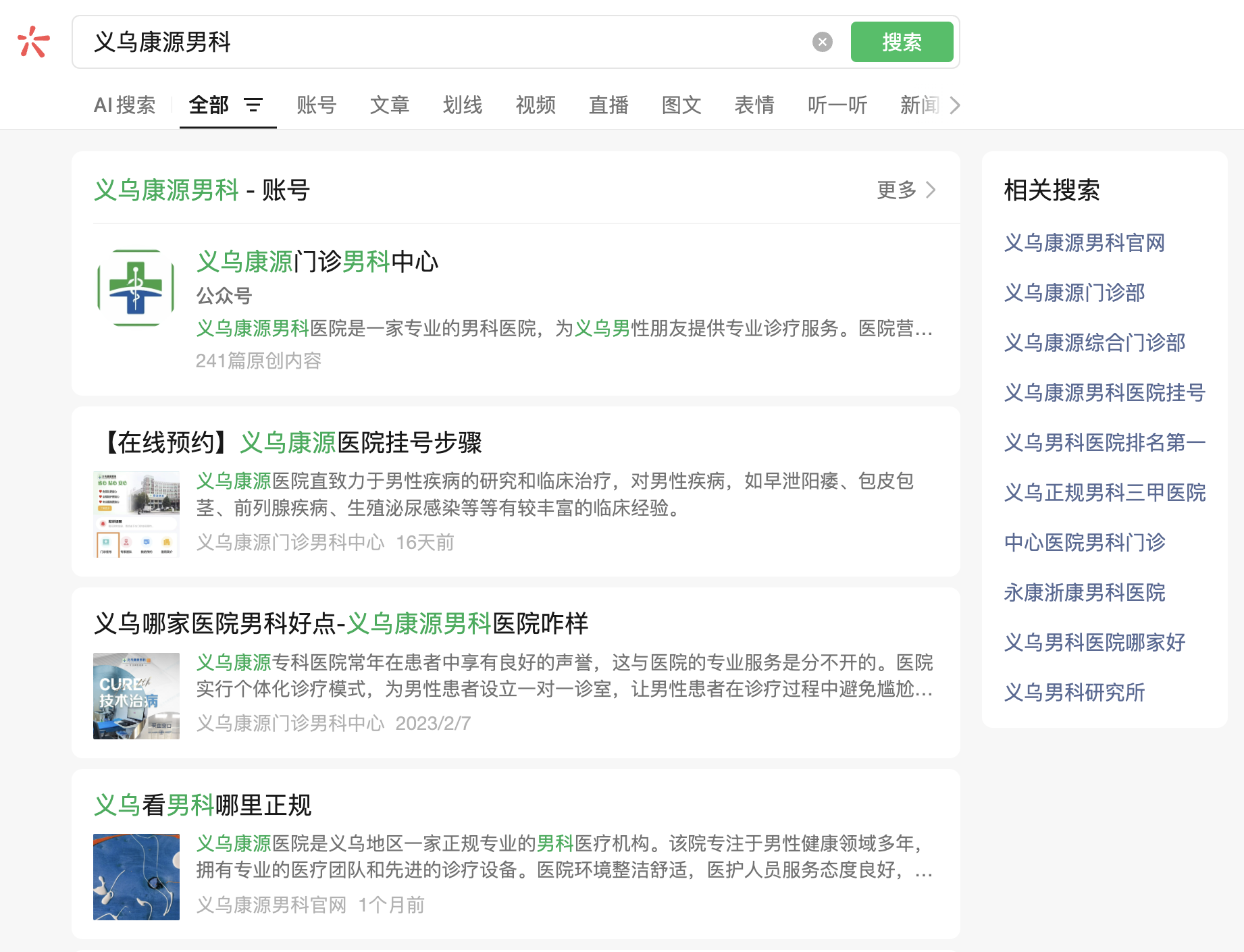Click the 义乌康源男科 - 账号 section heading
This screenshot has height=952, width=1244.
202,190
